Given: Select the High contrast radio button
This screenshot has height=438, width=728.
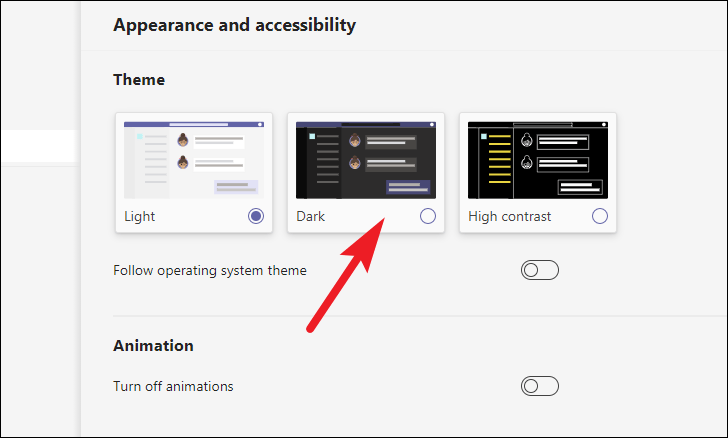Looking at the screenshot, I should [600, 216].
